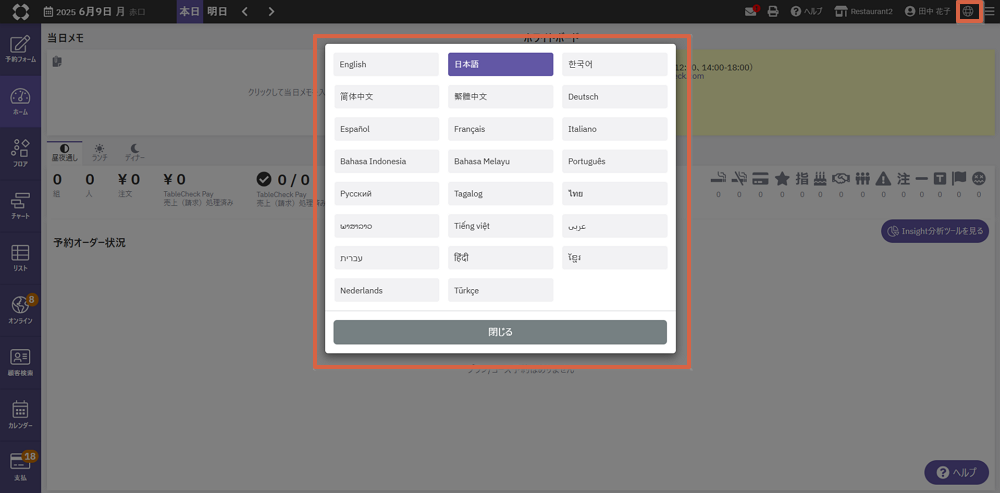Open the フロア floor view icon

20,154
